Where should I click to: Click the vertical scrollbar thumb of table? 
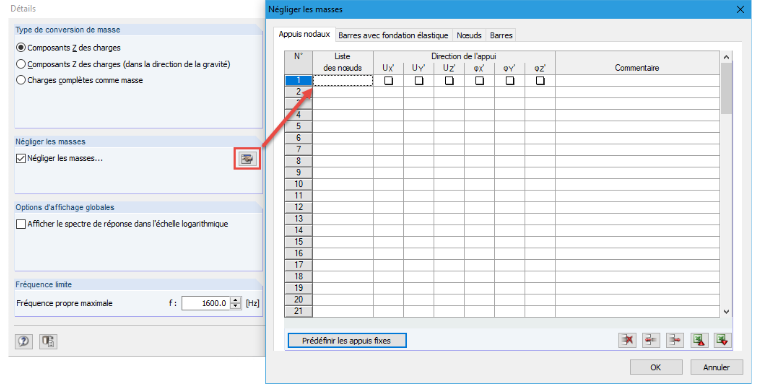726,88
